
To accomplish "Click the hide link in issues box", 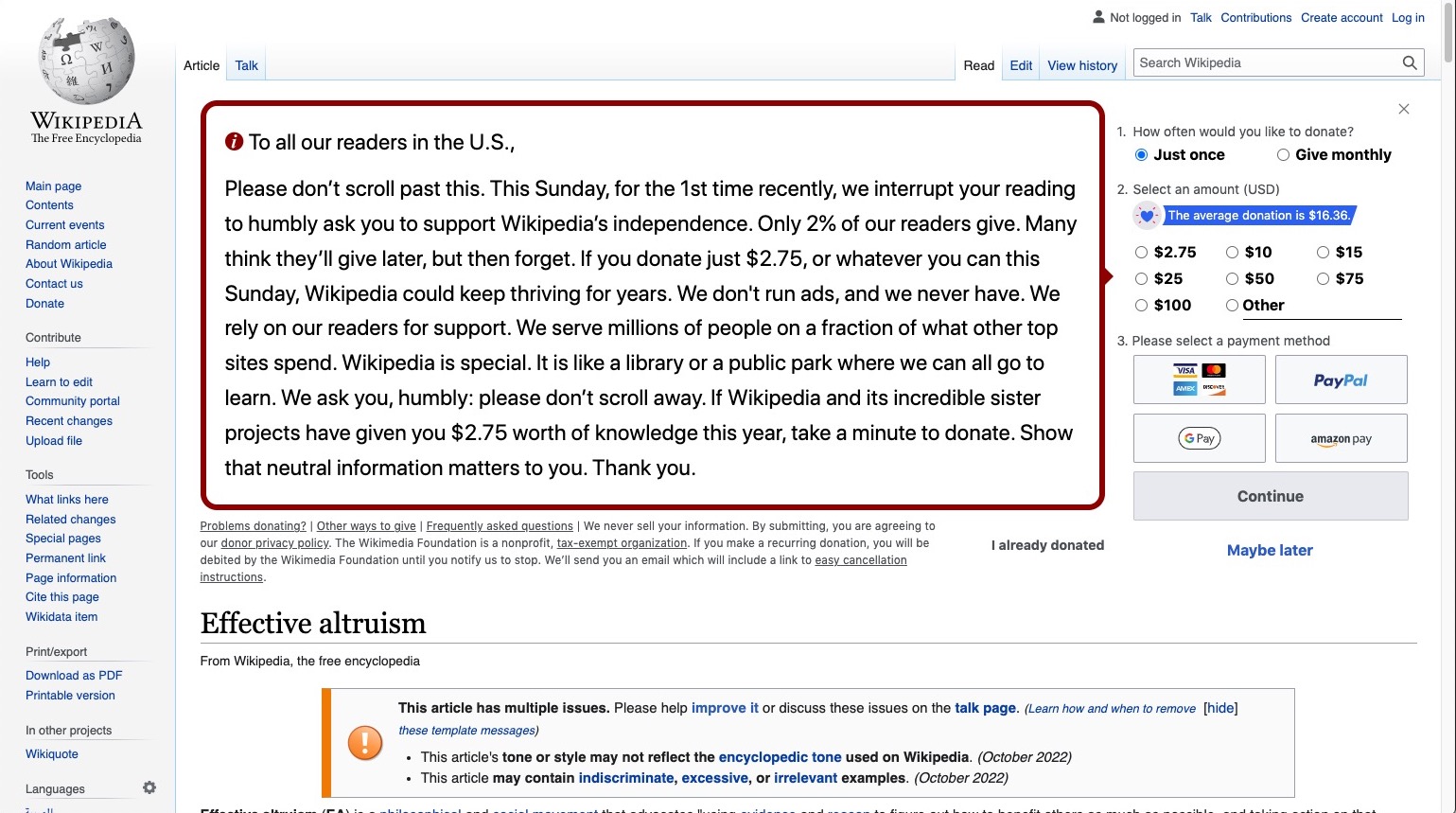I will click(x=1220, y=708).
